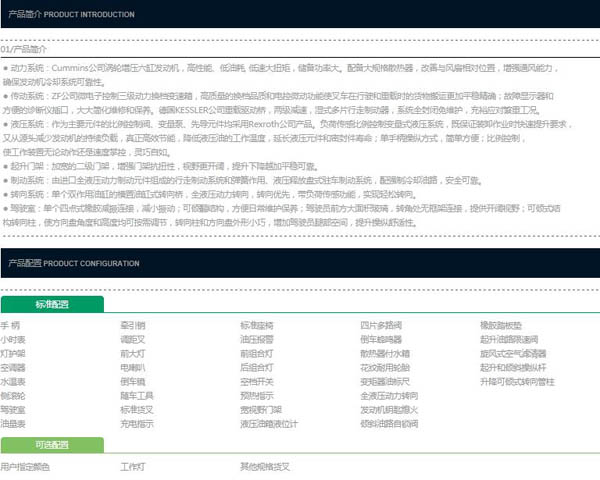The image size is (600, 480).
Task: Click the 空调器 list entry
Action: (x=14, y=368)
